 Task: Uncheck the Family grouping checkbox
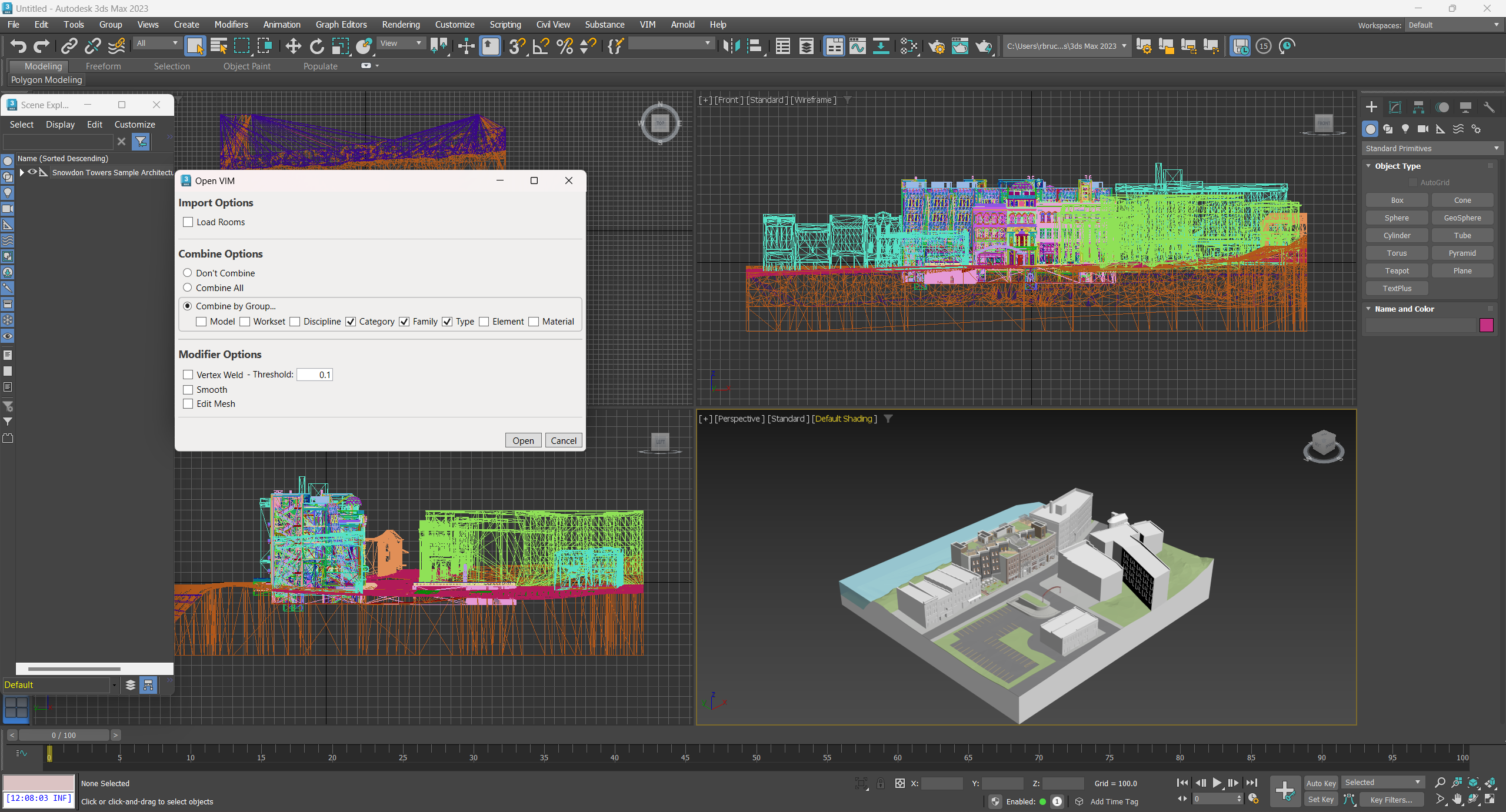(404, 322)
